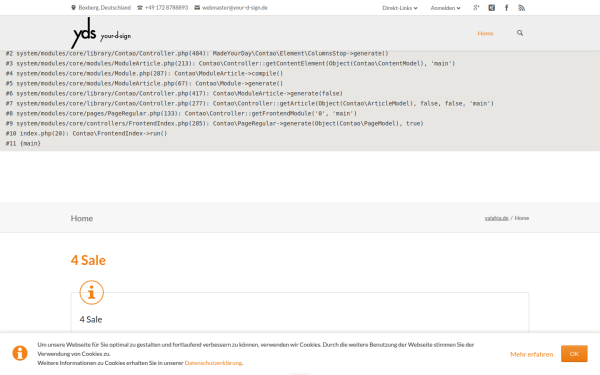Viewport: 600px width, 375px height.
Task: Click stack trace line #3 getContentElement
Action: click(230, 64)
